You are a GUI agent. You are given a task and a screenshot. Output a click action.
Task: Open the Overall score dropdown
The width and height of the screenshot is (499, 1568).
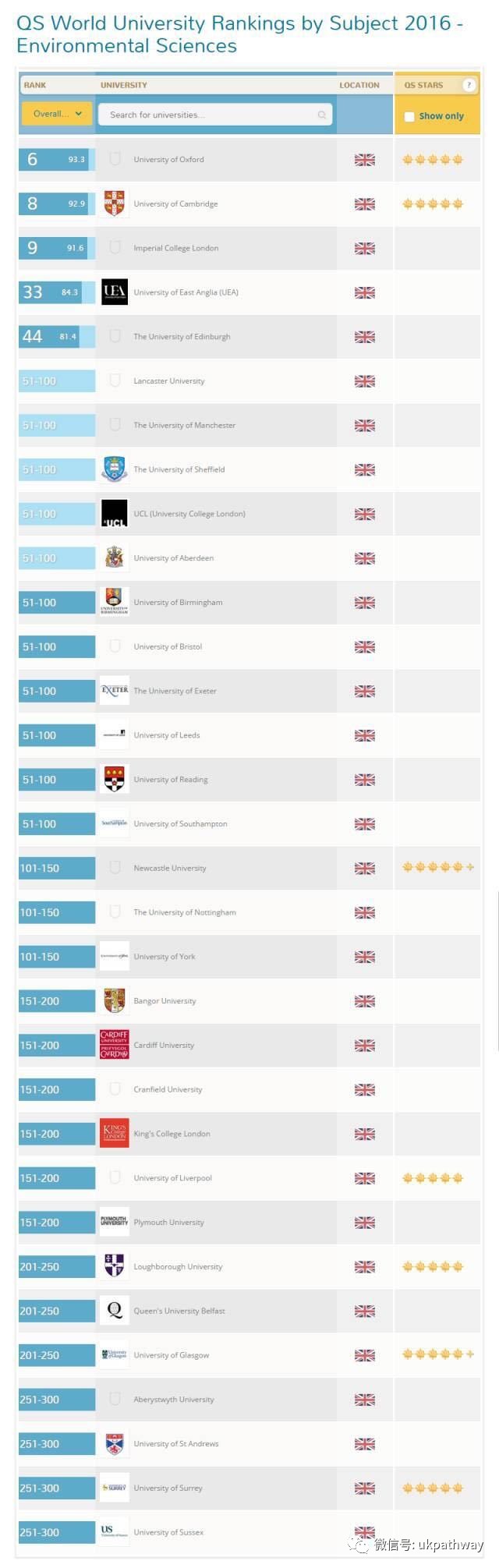[57, 114]
